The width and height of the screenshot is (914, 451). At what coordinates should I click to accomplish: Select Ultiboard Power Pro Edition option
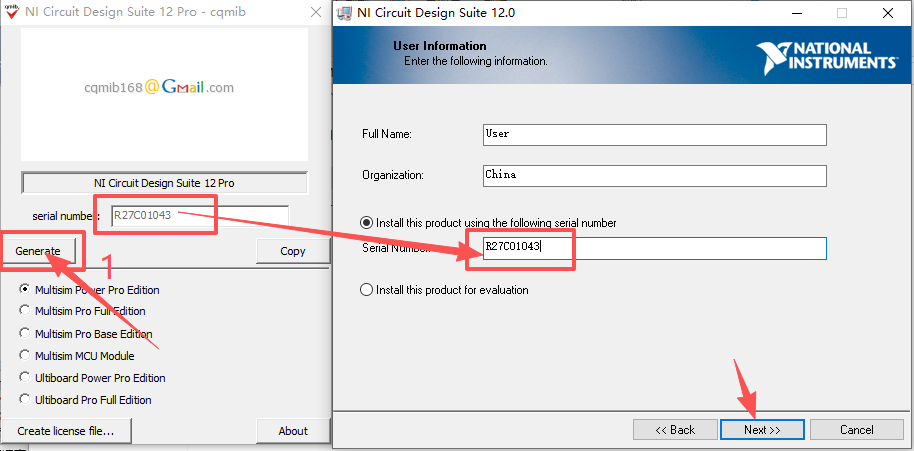pos(25,378)
